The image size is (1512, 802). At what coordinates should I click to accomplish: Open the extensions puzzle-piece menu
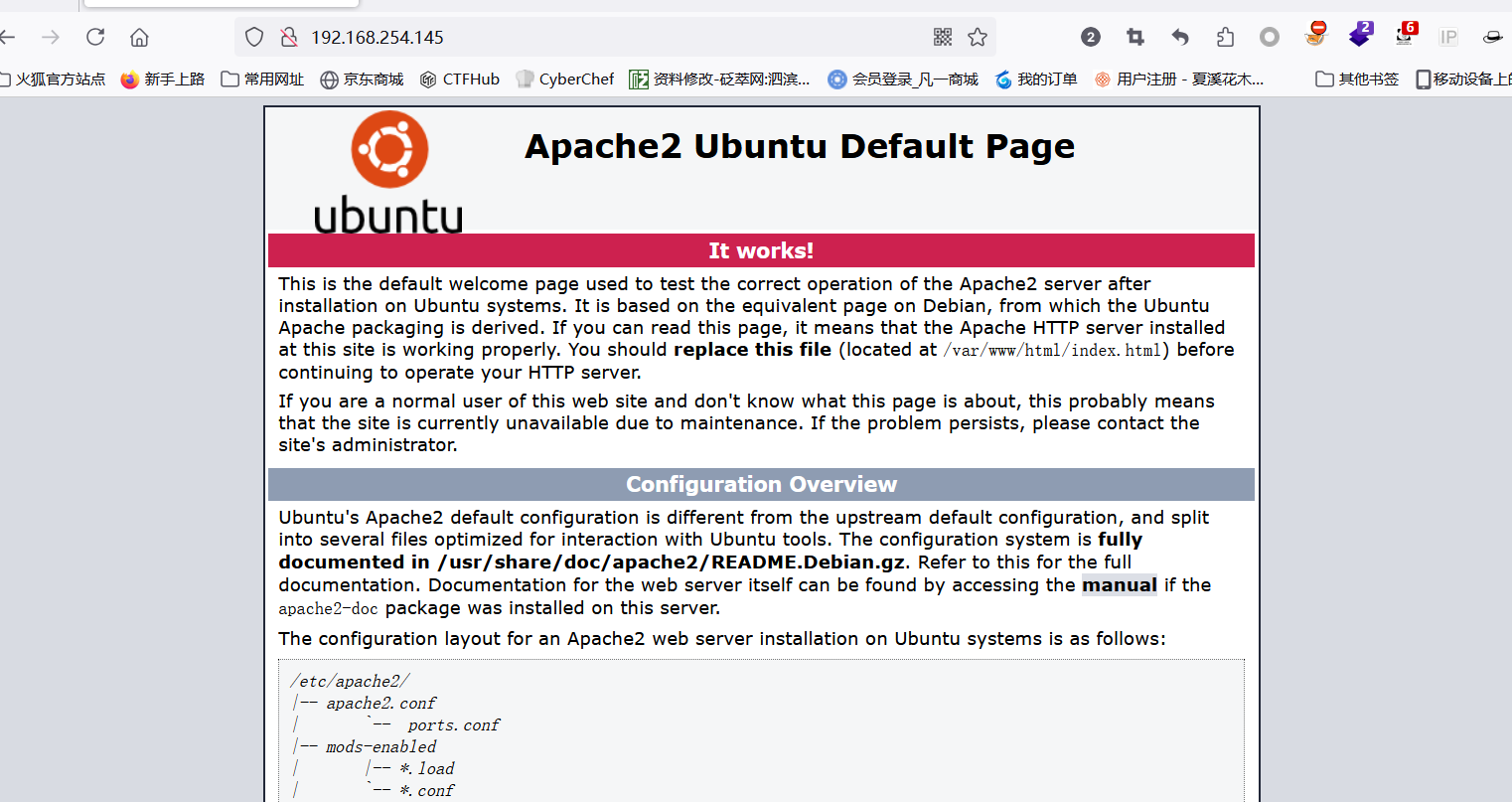(1225, 37)
